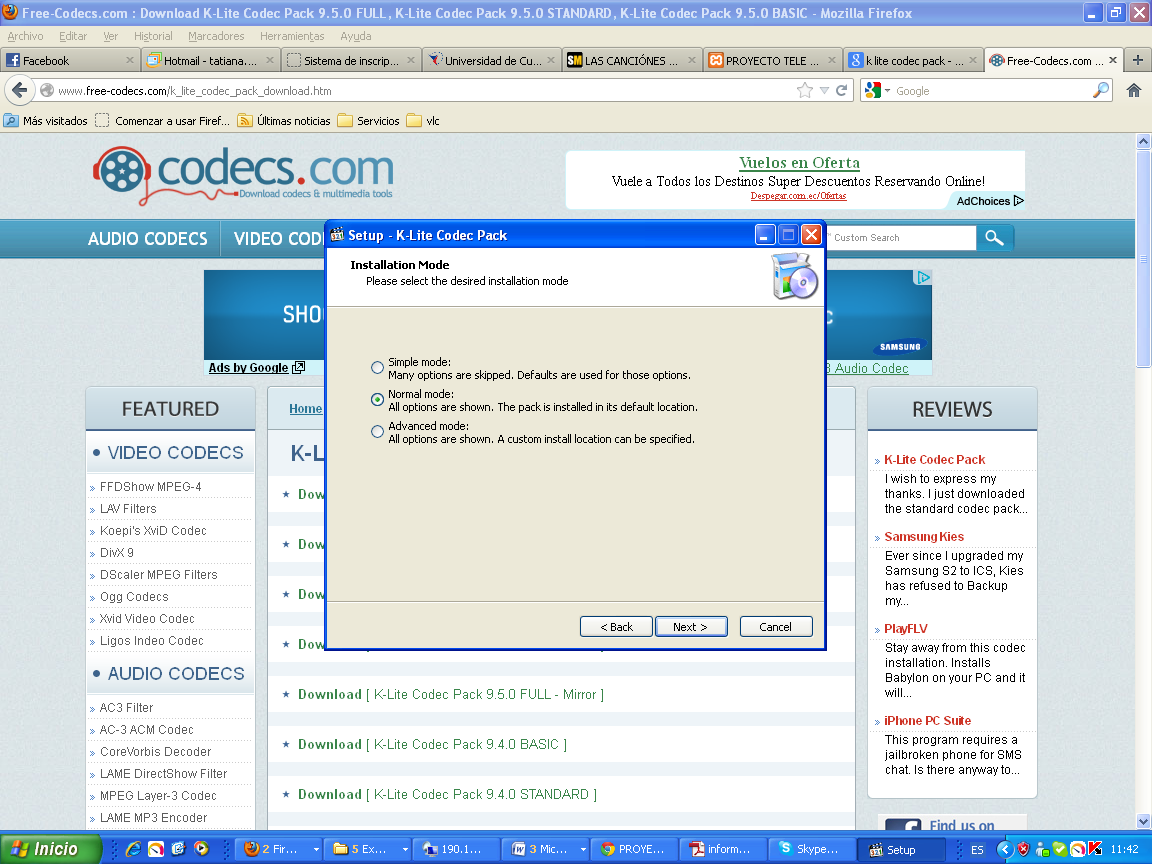Expand hidden system tray icons
1152x864 pixels.
click(x=1004, y=850)
